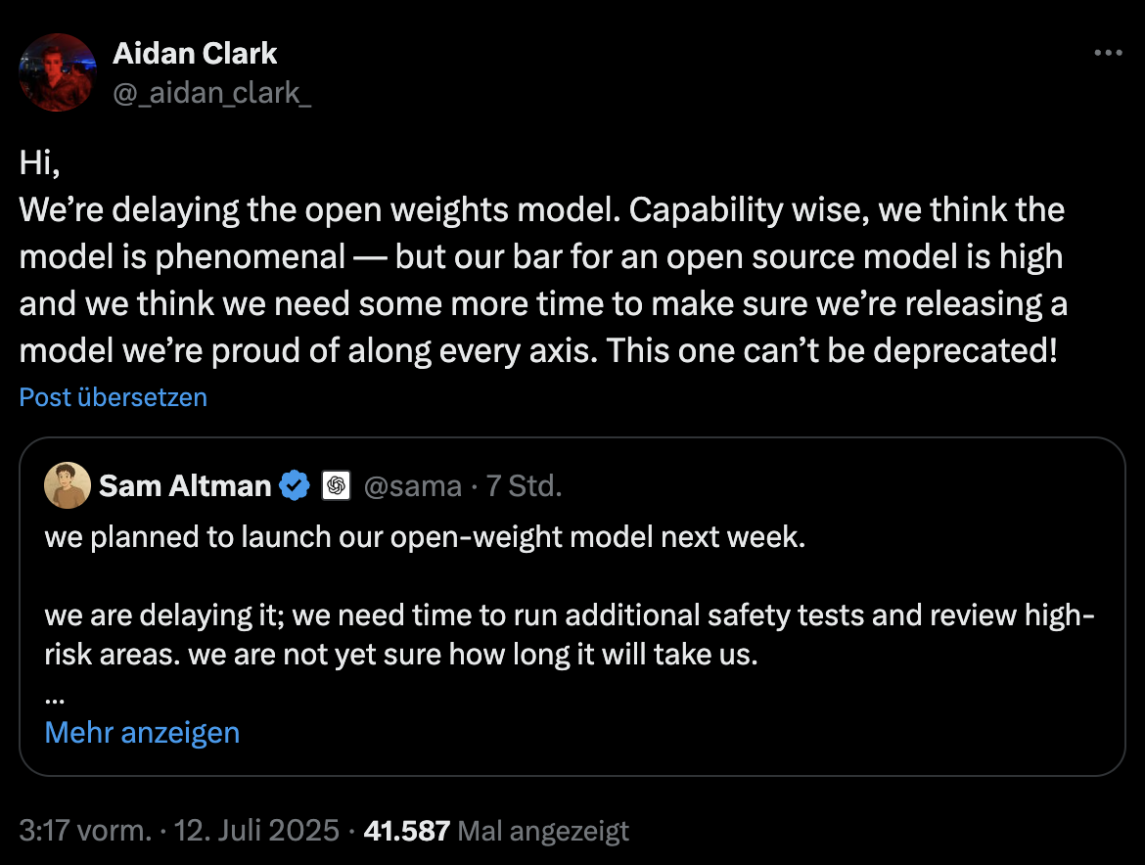
Task: Click the main post text about delaying weights
Action: coord(543,280)
